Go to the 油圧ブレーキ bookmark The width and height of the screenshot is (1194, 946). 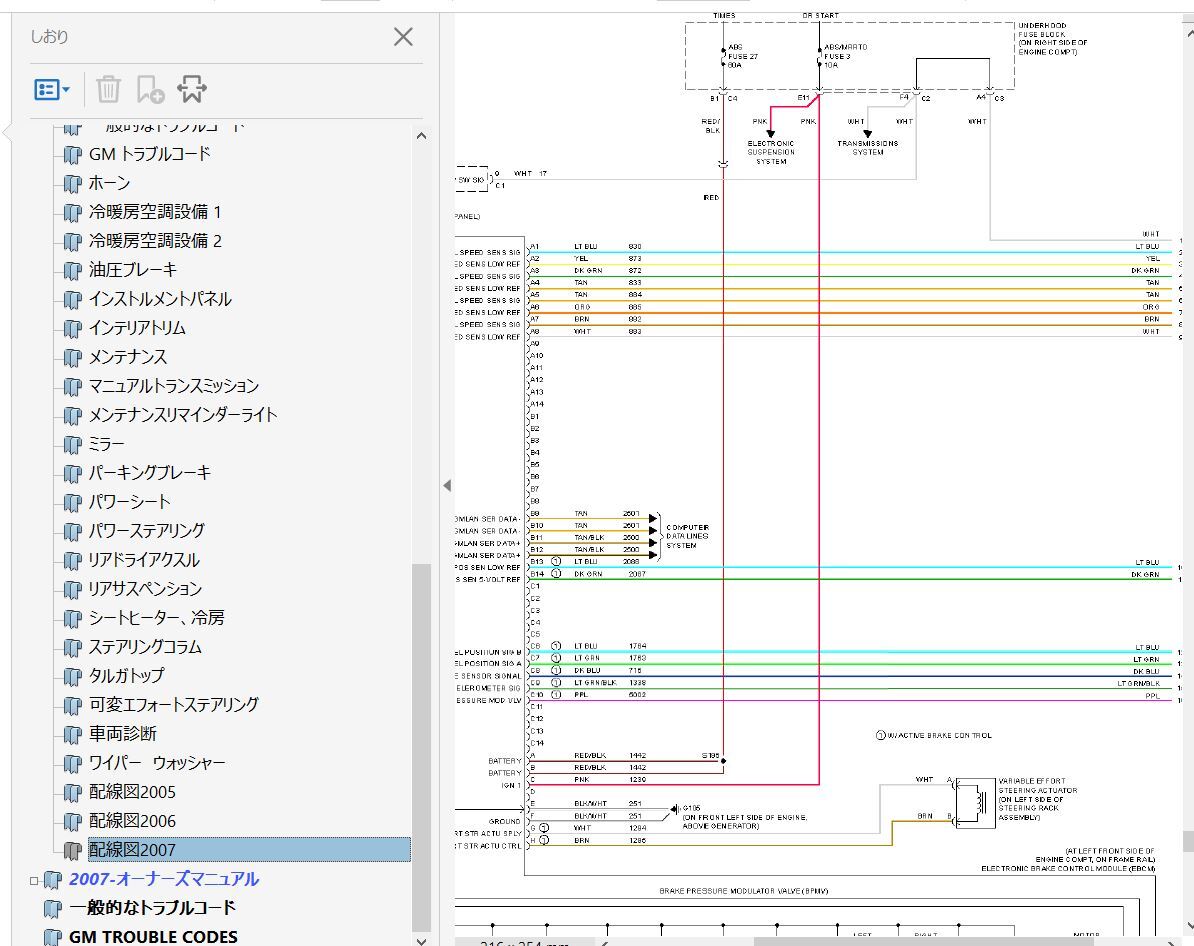133,270
